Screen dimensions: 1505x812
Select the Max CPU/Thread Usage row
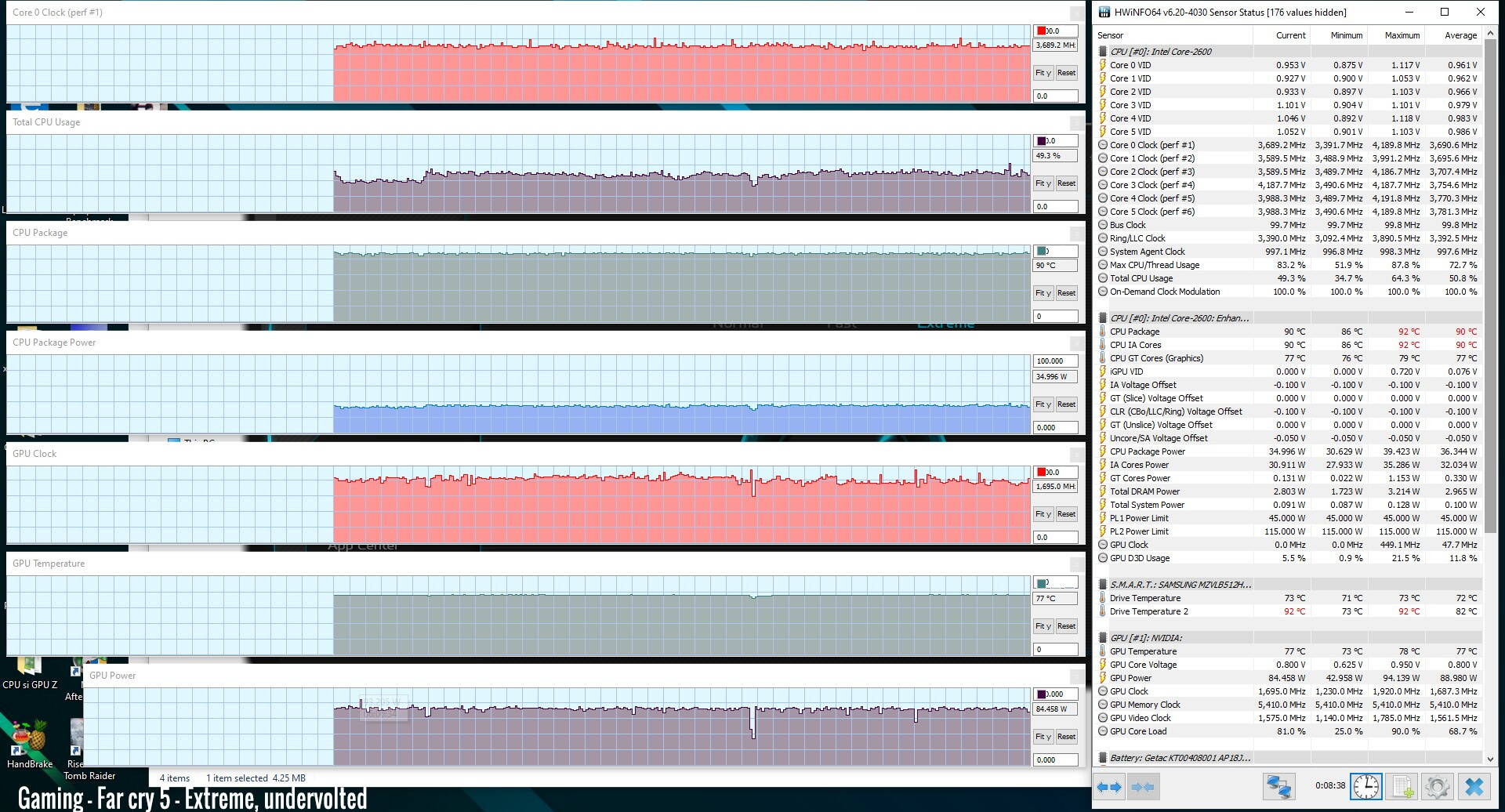(1289, 265)
